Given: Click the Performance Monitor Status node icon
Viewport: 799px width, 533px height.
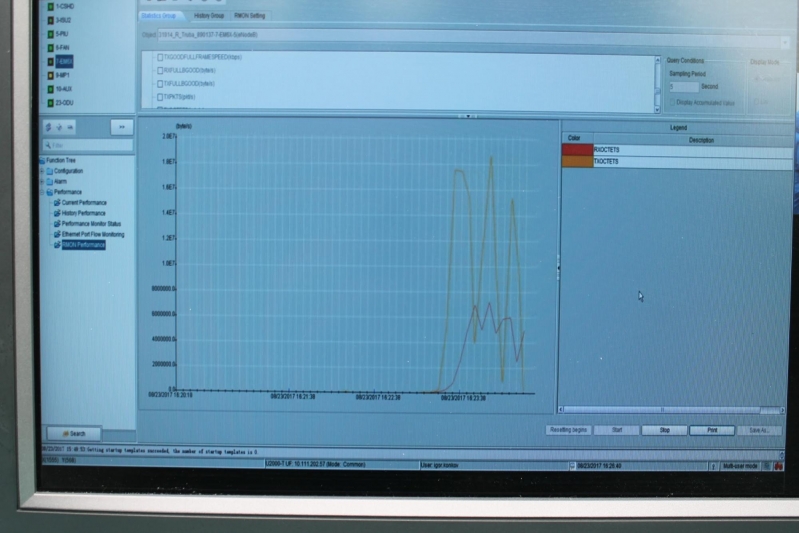Looking at the screenshot, I should point(57,224).
